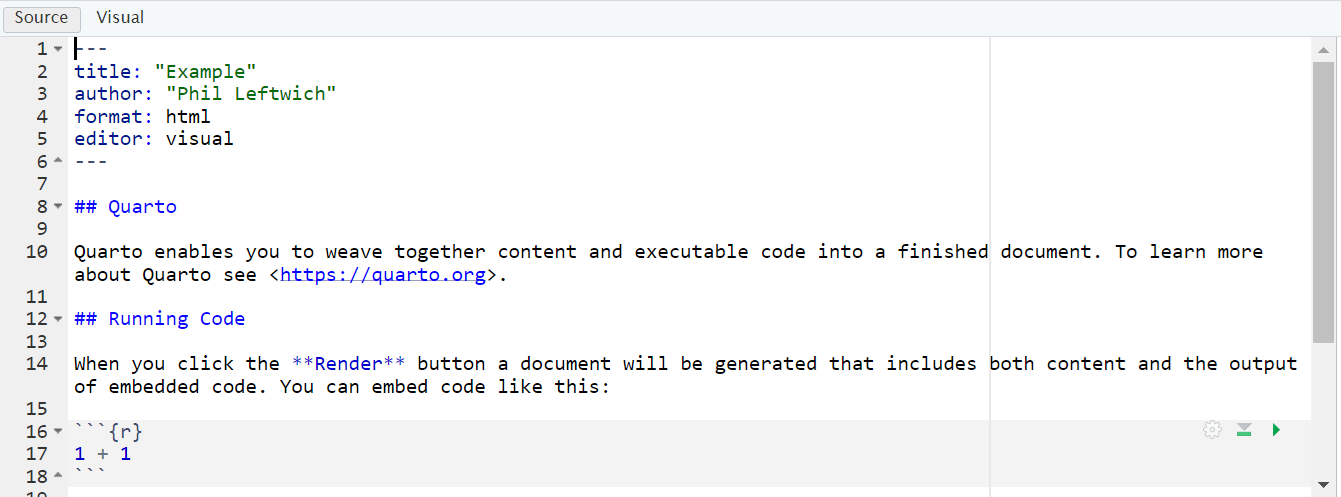This screenshot has height=497, width=1341.
Task: Click the fold marker at line 18
Action: (58, 477)
